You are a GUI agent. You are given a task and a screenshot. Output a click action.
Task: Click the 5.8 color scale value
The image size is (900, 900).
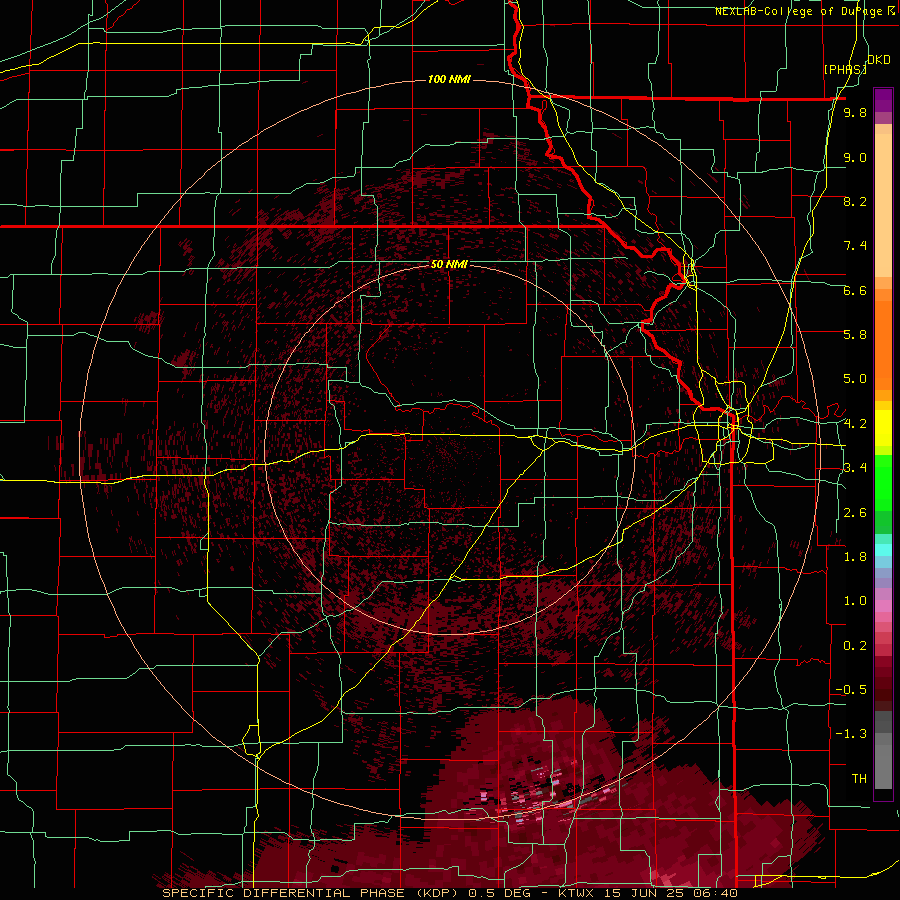pos(855,335)
